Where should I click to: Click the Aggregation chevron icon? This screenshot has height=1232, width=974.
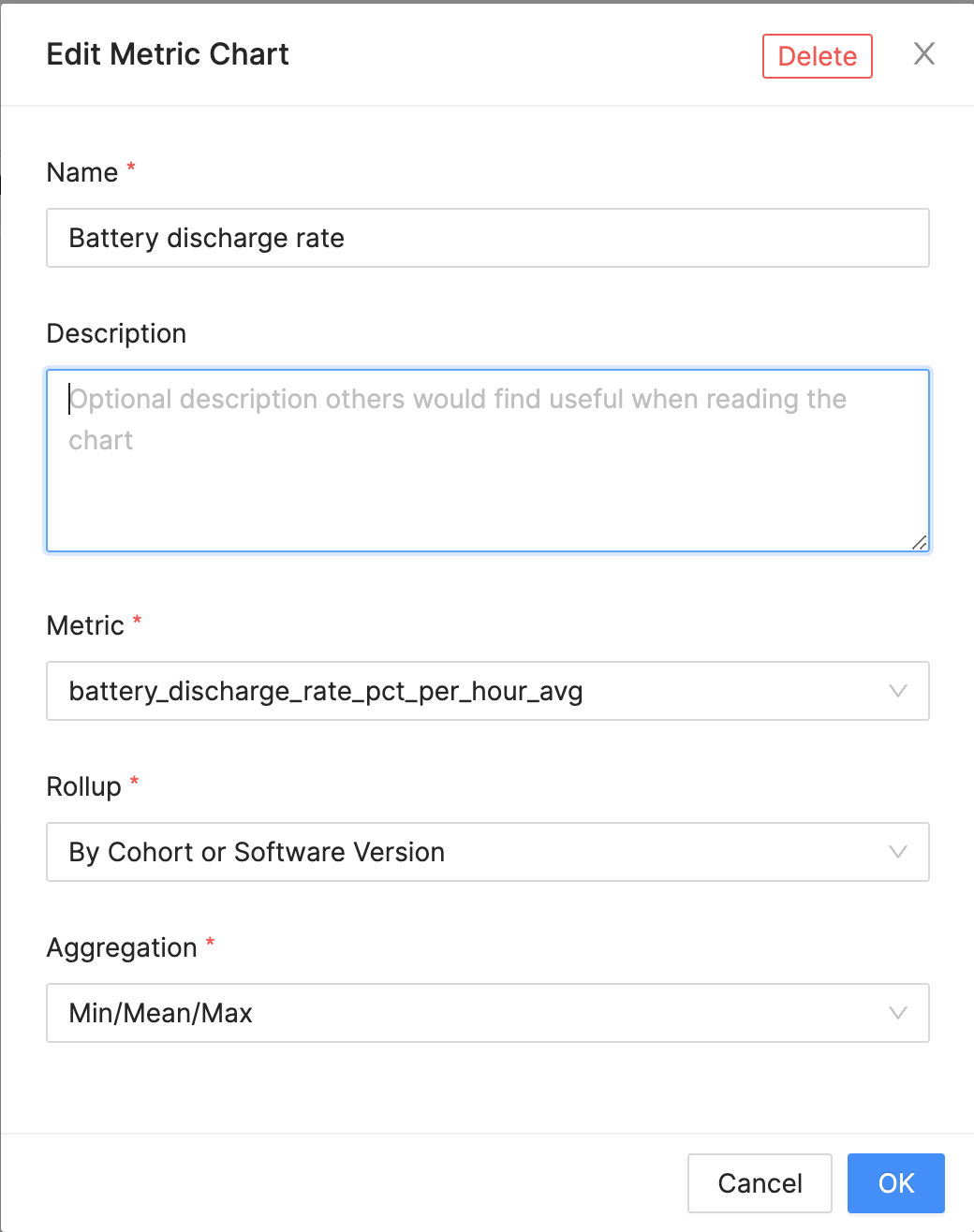point(898,1013)
